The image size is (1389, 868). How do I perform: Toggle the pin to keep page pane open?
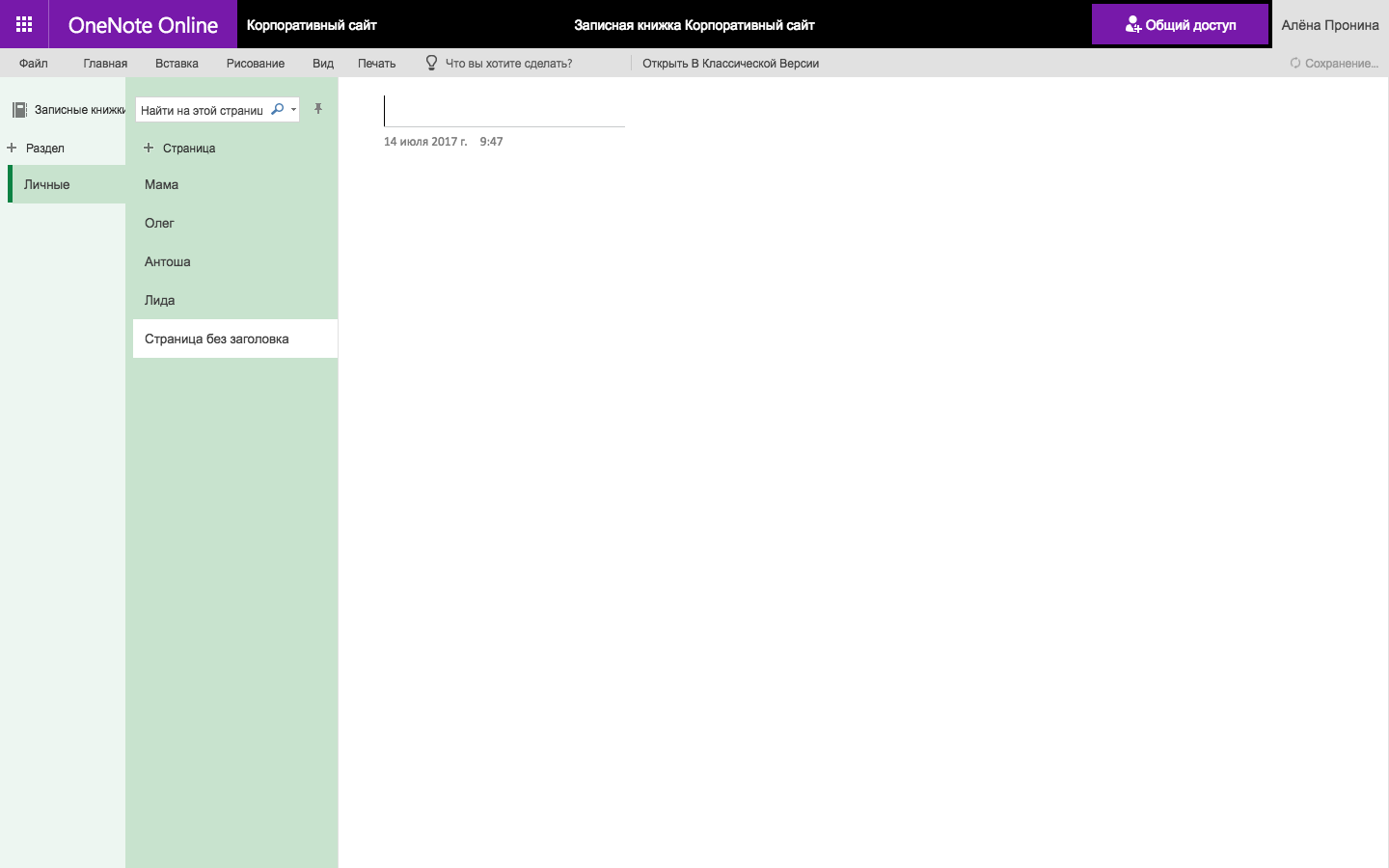(x=318, y=109)
